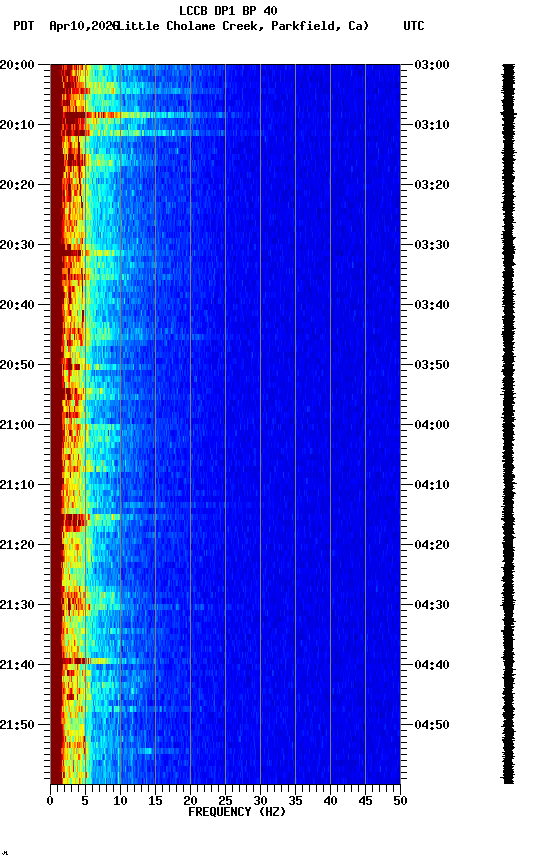Click the 03:00 UTC time label

pos(432,65)
